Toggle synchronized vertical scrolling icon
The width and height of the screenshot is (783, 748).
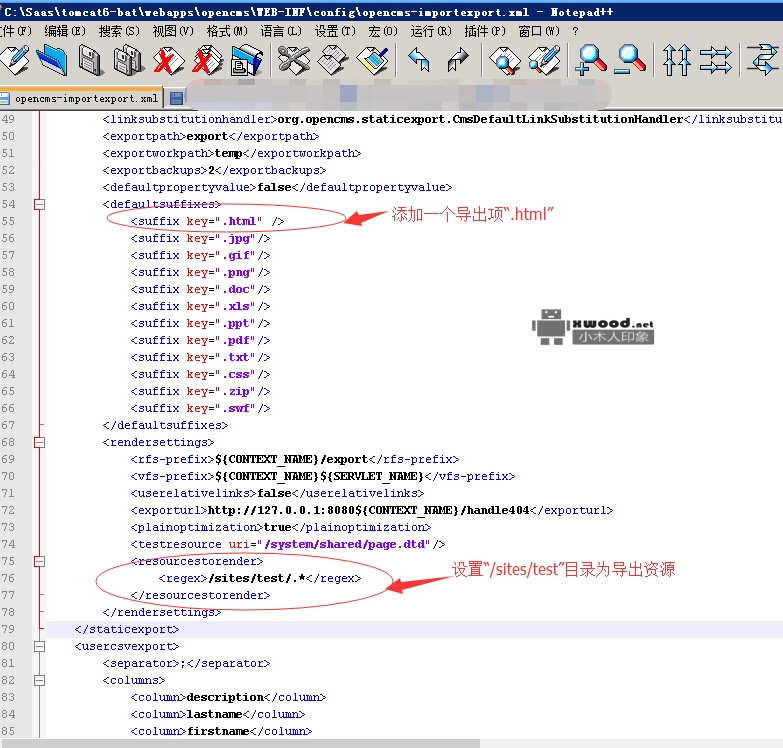677,60
